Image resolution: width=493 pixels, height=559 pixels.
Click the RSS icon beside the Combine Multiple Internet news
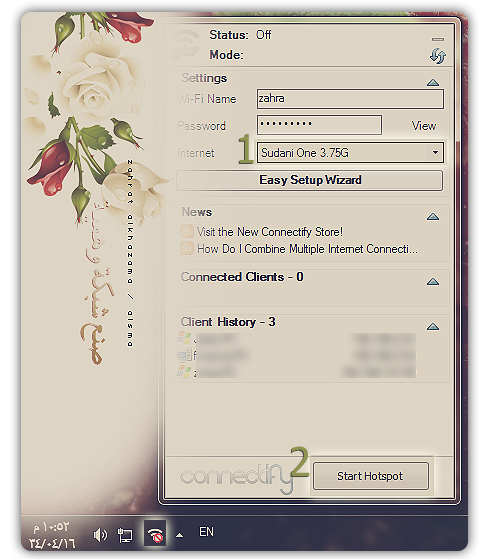(x=187, y=248)
